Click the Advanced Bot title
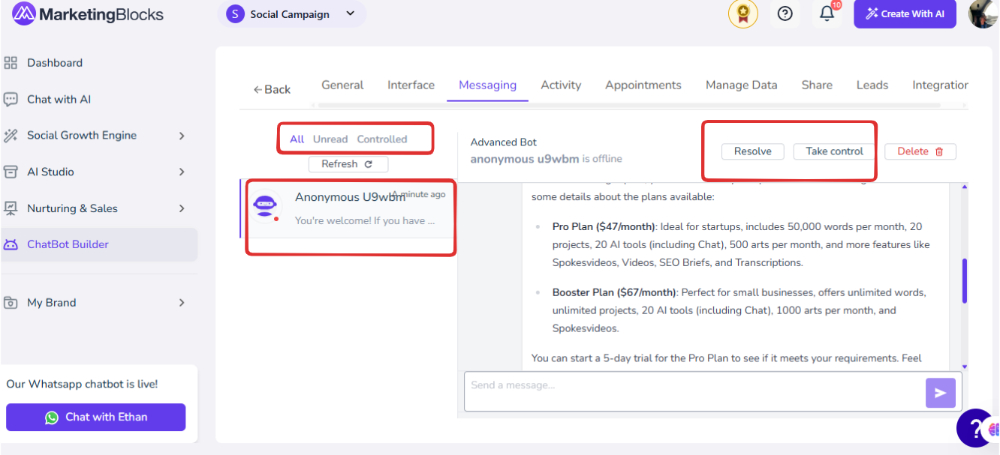 coord(503,142)
